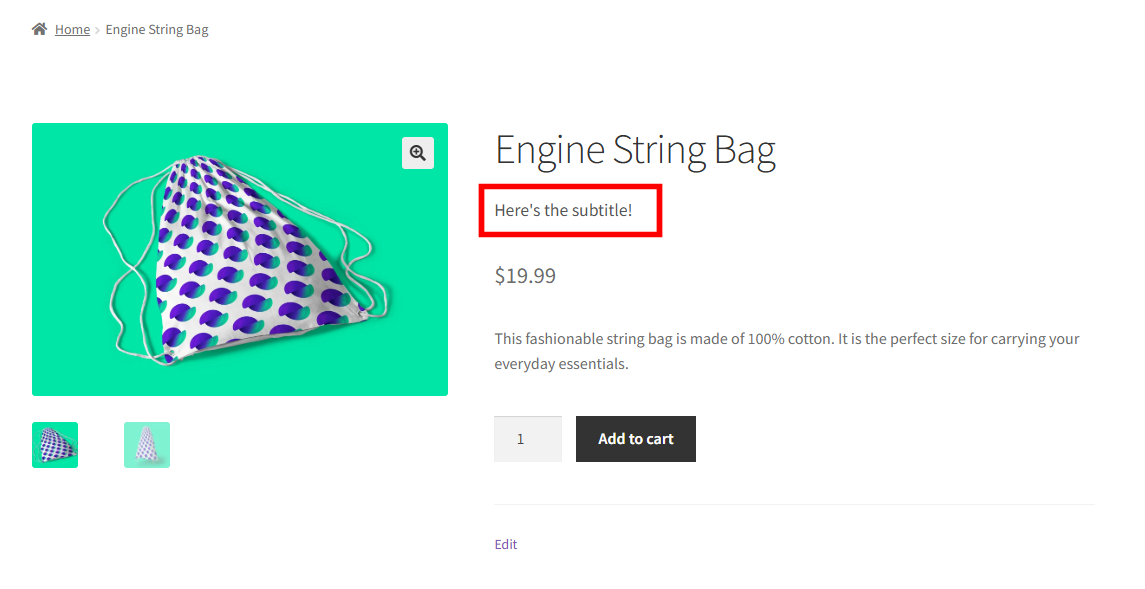1145x589 pixels.
Task: Click the drawstring bag inside the first thumbnail
Action: 55,444
